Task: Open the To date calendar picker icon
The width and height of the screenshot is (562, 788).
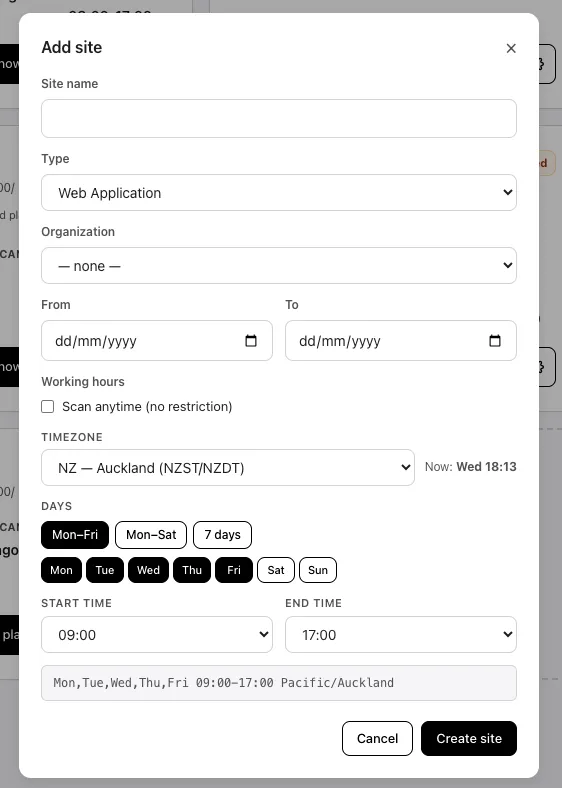Action: tap(495, 340)
